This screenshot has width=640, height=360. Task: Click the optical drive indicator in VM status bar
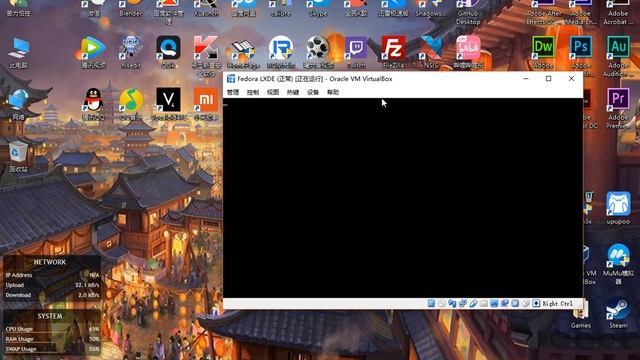[x=442, y=303]
